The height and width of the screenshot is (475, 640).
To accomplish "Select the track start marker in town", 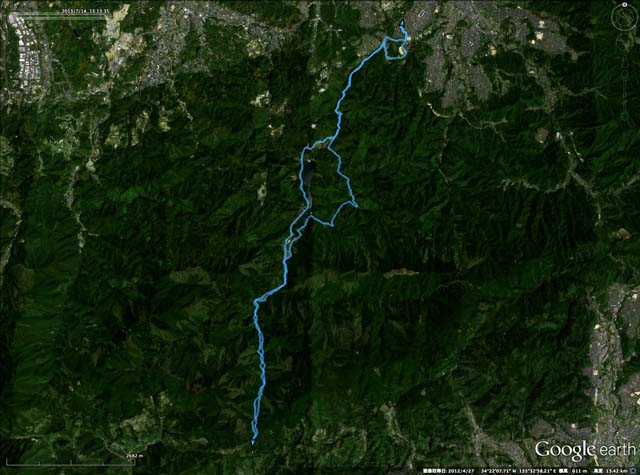I will click(402, 23).
